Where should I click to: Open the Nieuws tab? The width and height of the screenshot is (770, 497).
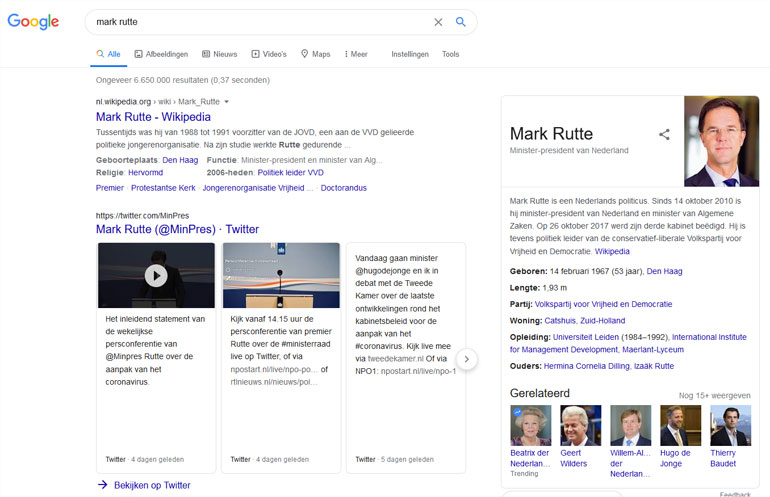(220, 54)
